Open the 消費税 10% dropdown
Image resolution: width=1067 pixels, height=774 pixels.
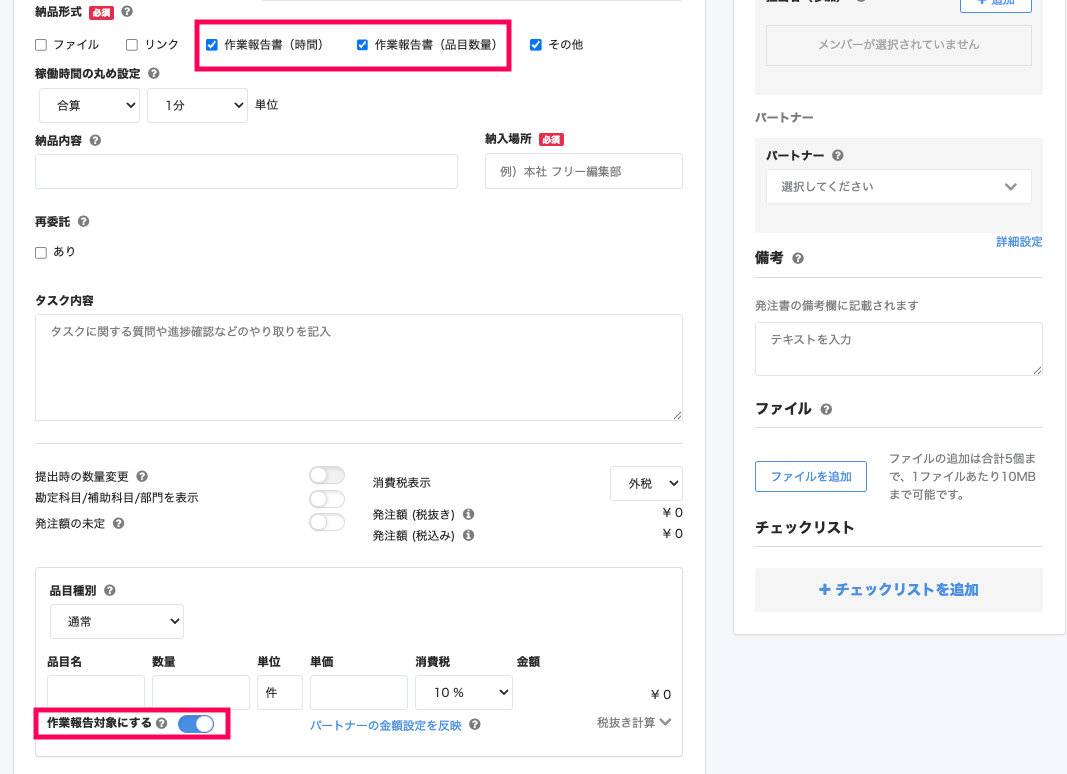point(463,692)
